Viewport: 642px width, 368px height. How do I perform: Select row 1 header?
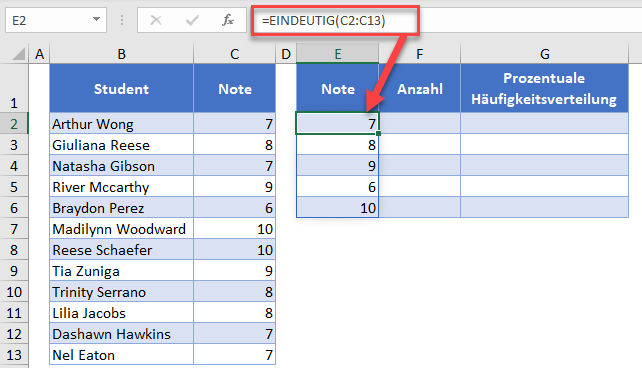(14, 88)
